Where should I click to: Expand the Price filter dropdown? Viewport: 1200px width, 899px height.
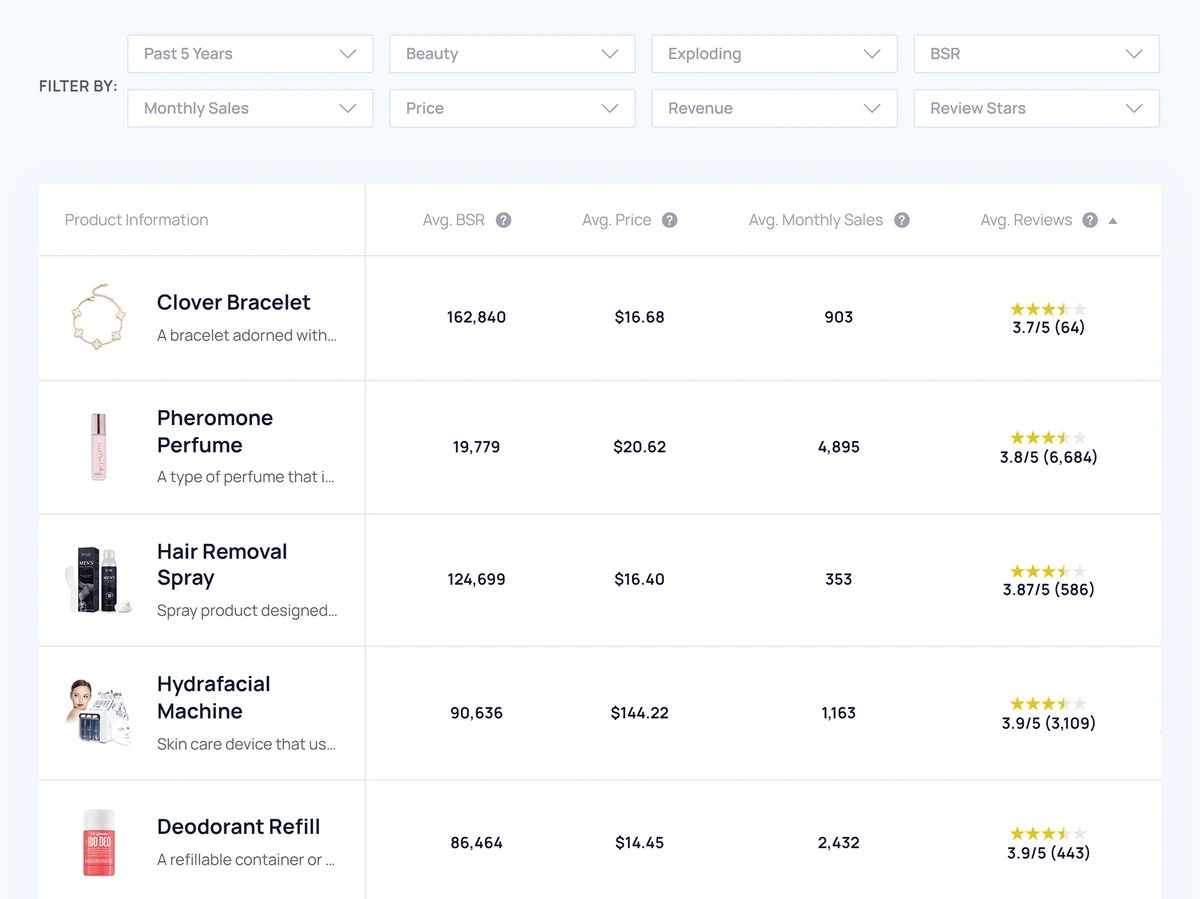tap(512, 108)
